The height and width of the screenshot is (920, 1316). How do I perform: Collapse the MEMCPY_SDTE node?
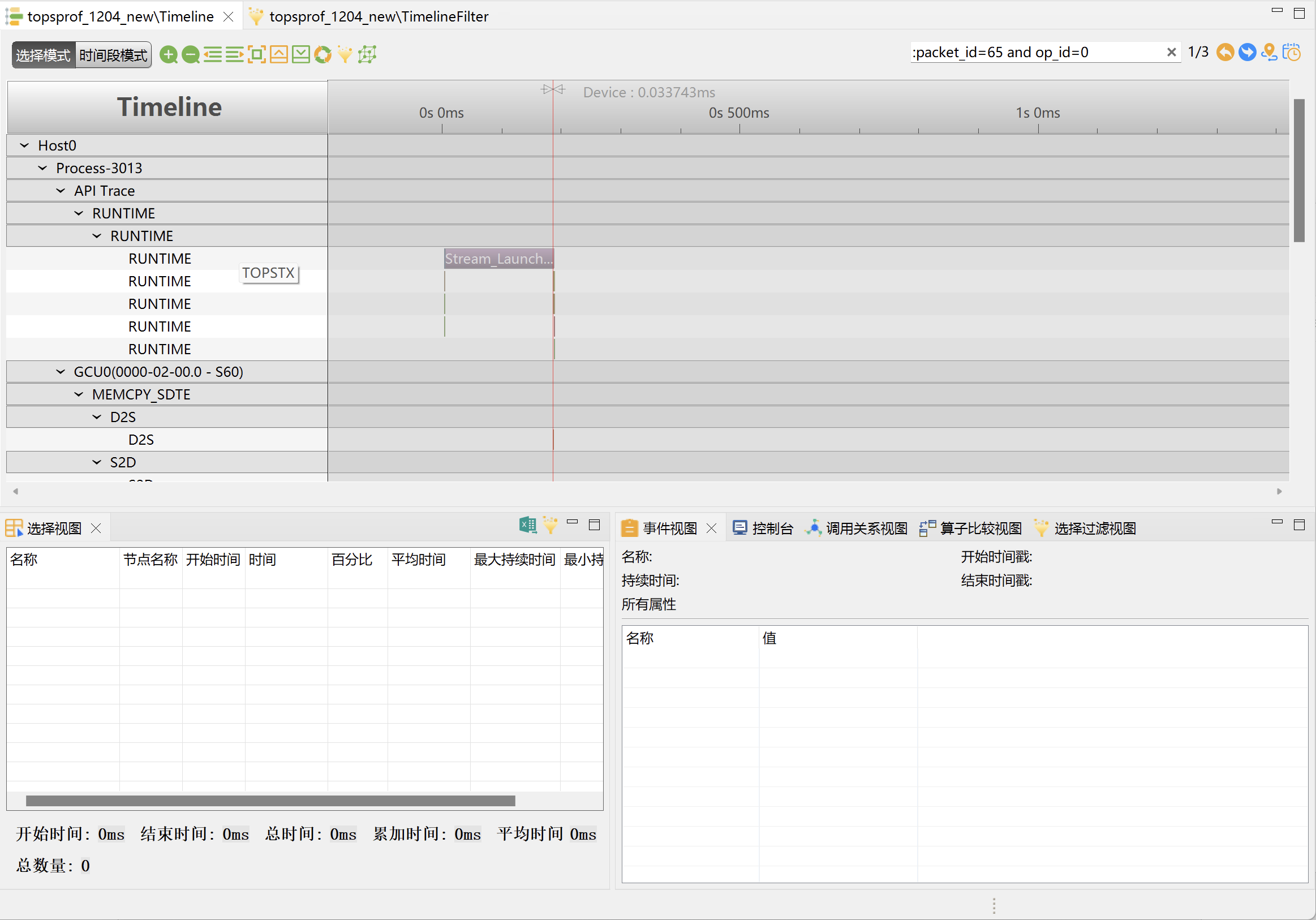[79, 395]
